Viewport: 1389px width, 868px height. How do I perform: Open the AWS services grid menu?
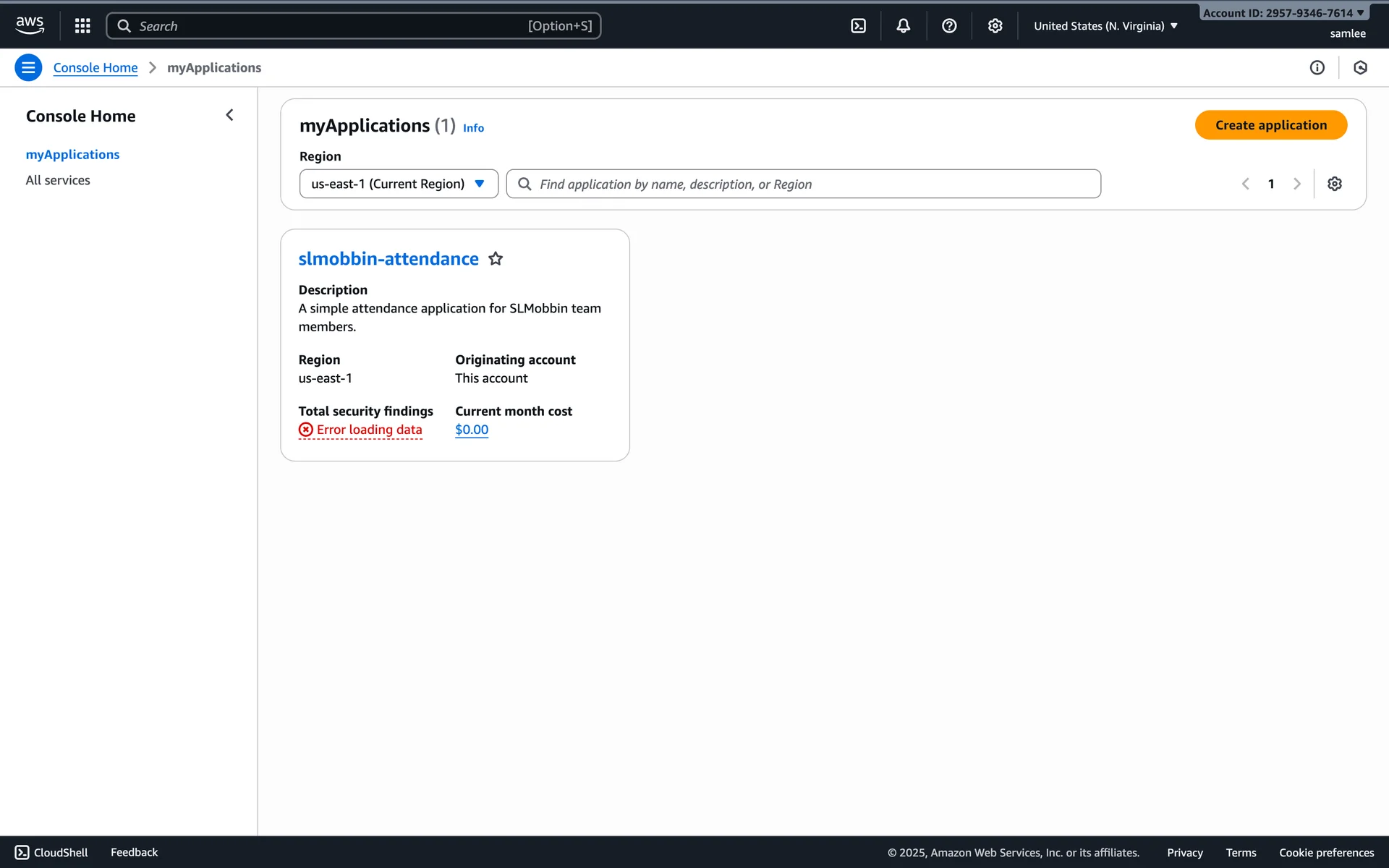82,26
